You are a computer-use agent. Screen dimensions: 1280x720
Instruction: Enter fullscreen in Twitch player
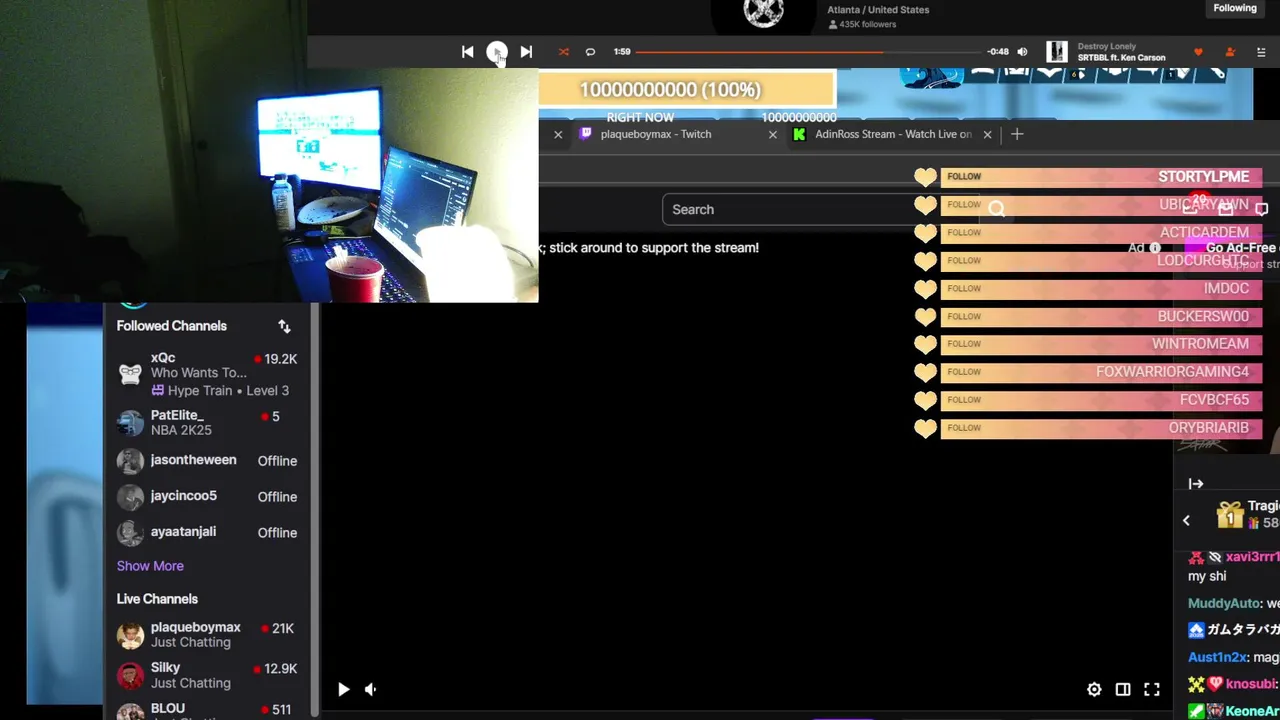pyautogui.click(x=1152, y=689)
